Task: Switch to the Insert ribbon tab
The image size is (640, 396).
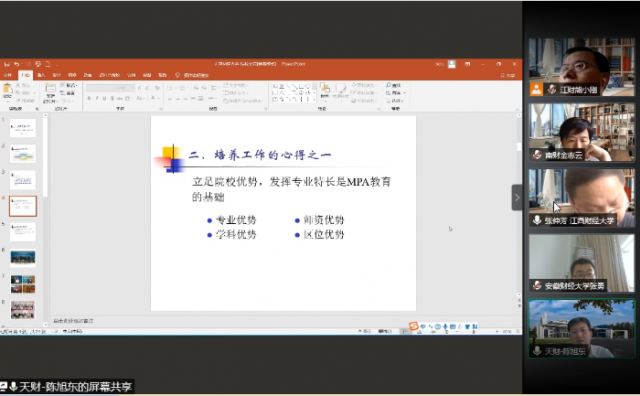Action: click(41, 75)
